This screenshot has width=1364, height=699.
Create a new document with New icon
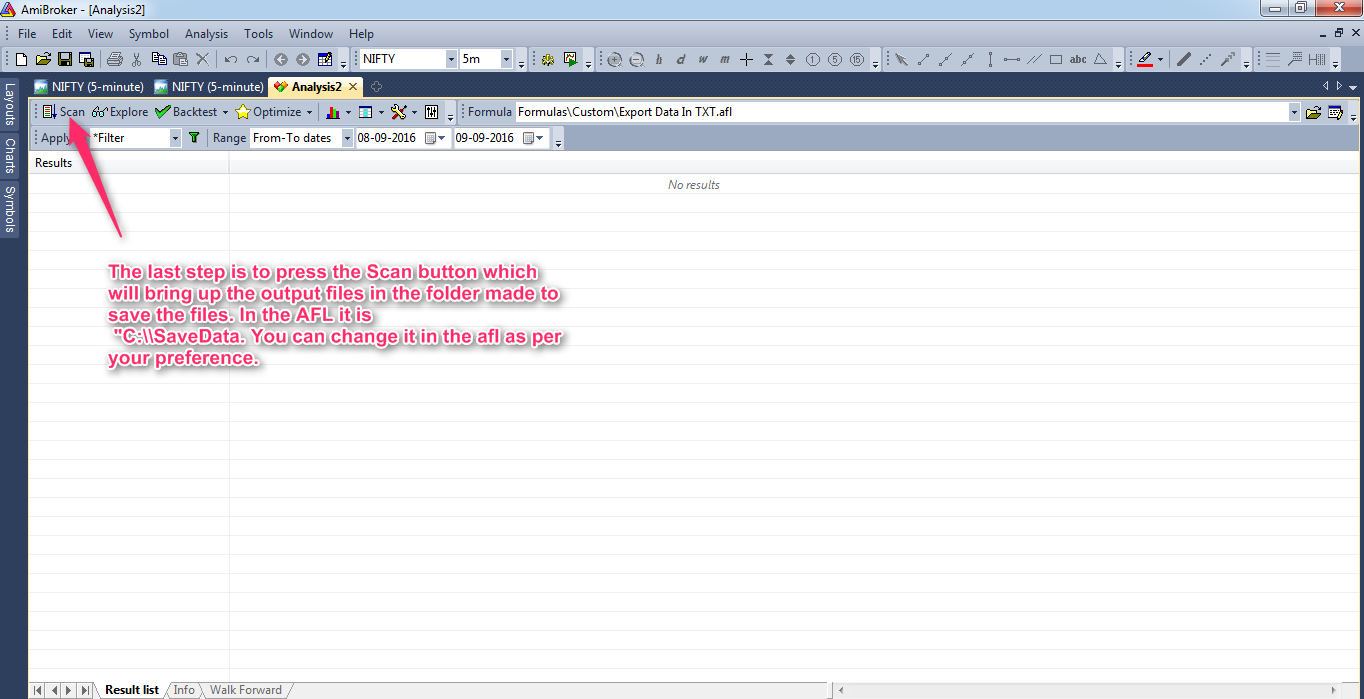[21, 59]
